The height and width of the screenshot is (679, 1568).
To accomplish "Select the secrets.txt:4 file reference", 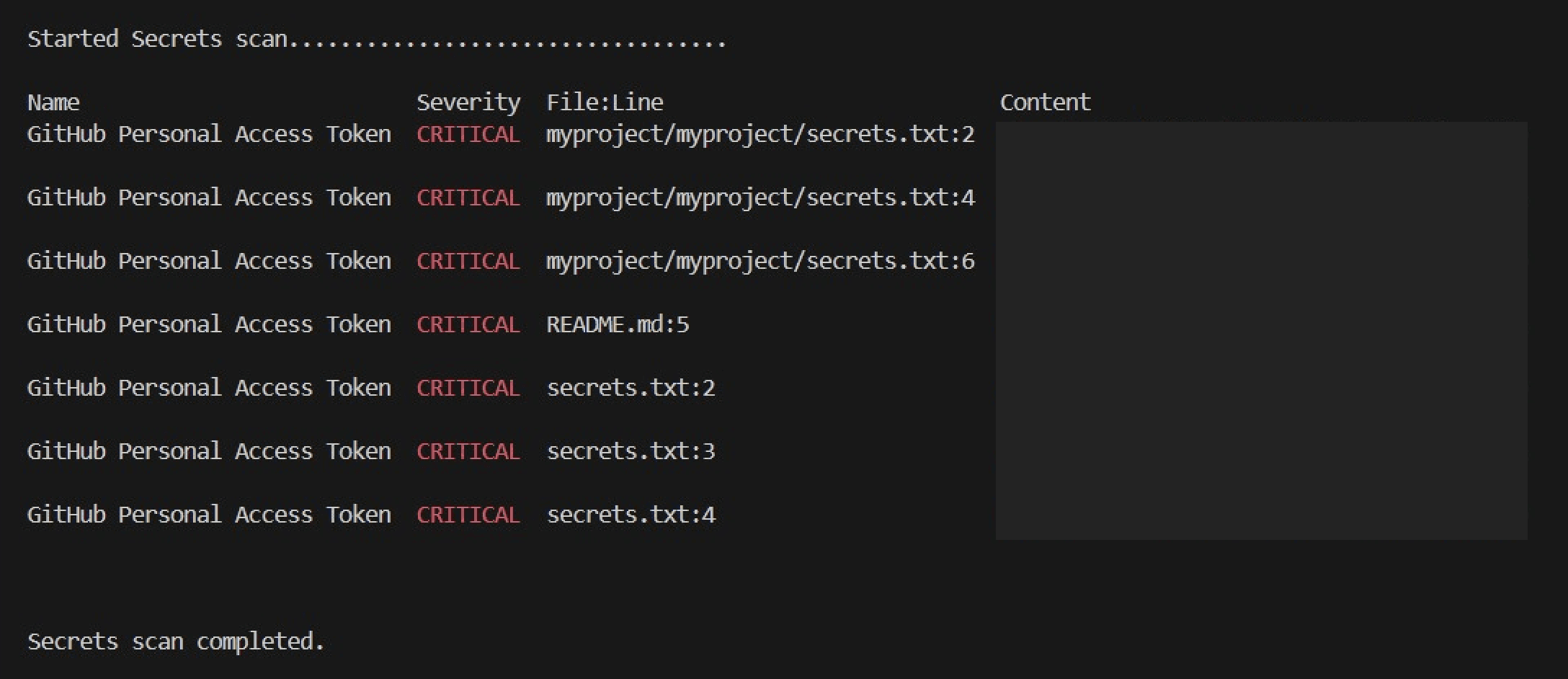I will click(x=631, y=515).
